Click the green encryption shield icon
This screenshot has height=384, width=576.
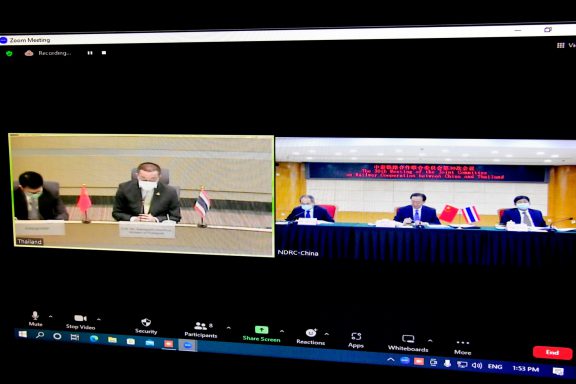click(9, 53)
